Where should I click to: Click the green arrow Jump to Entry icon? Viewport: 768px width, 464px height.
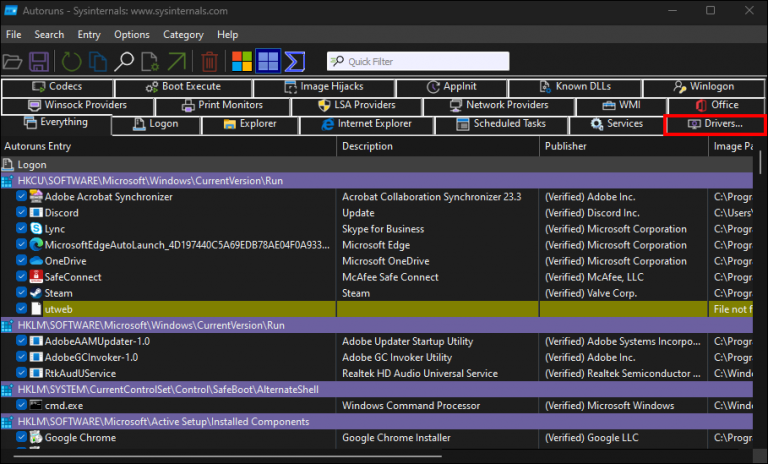176,61
